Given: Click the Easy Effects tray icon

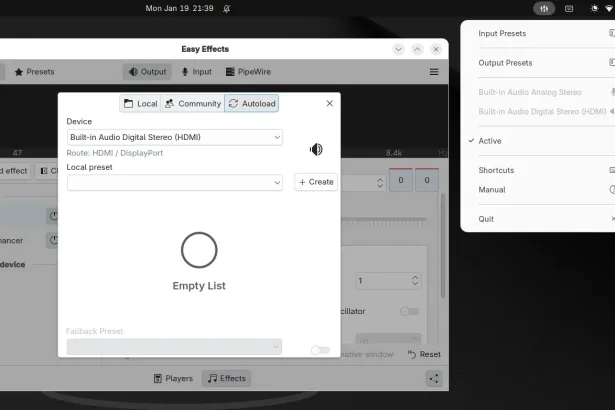Looking at the screenshot, I should point(544,8).
